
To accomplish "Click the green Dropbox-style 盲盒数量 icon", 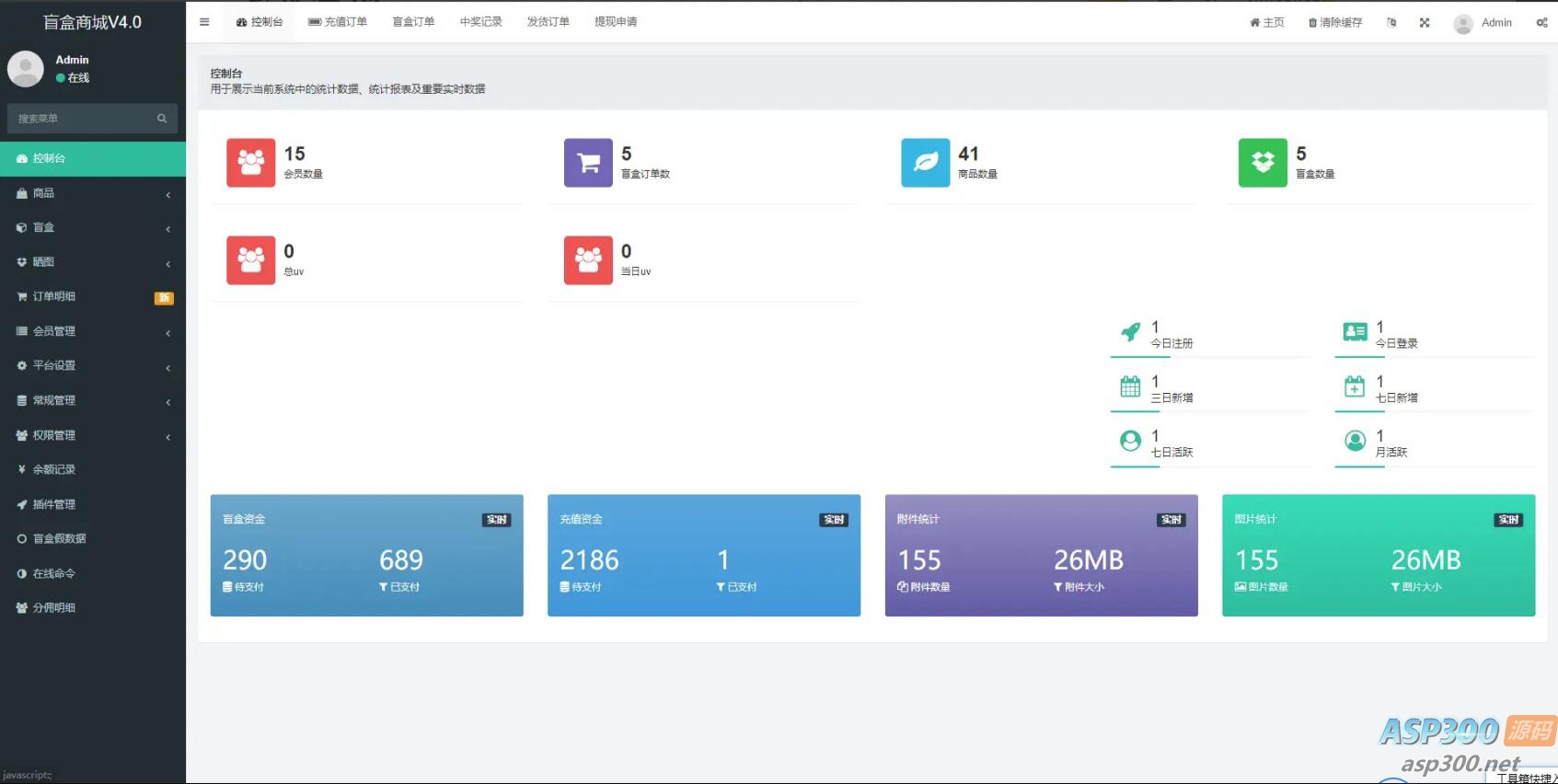I will click(x=1263, y=163).
